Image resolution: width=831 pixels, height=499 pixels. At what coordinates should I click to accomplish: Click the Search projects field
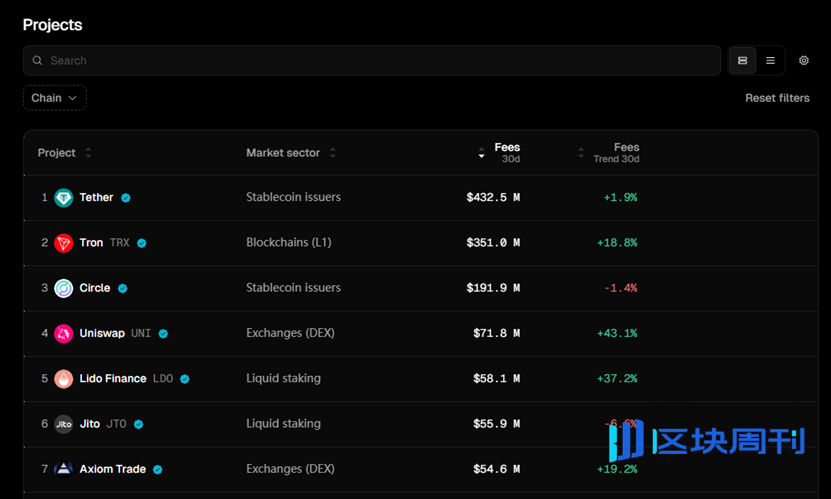click(371, 61)
